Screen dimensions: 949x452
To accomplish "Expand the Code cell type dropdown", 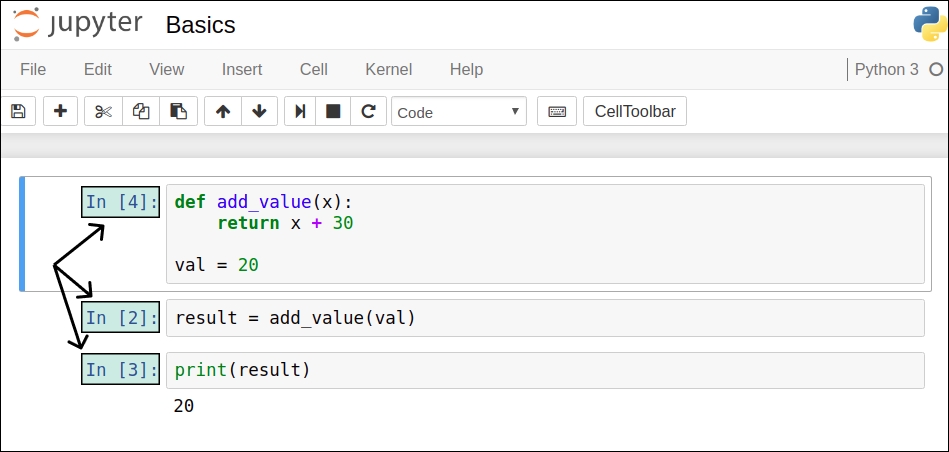I will point(458,112).
